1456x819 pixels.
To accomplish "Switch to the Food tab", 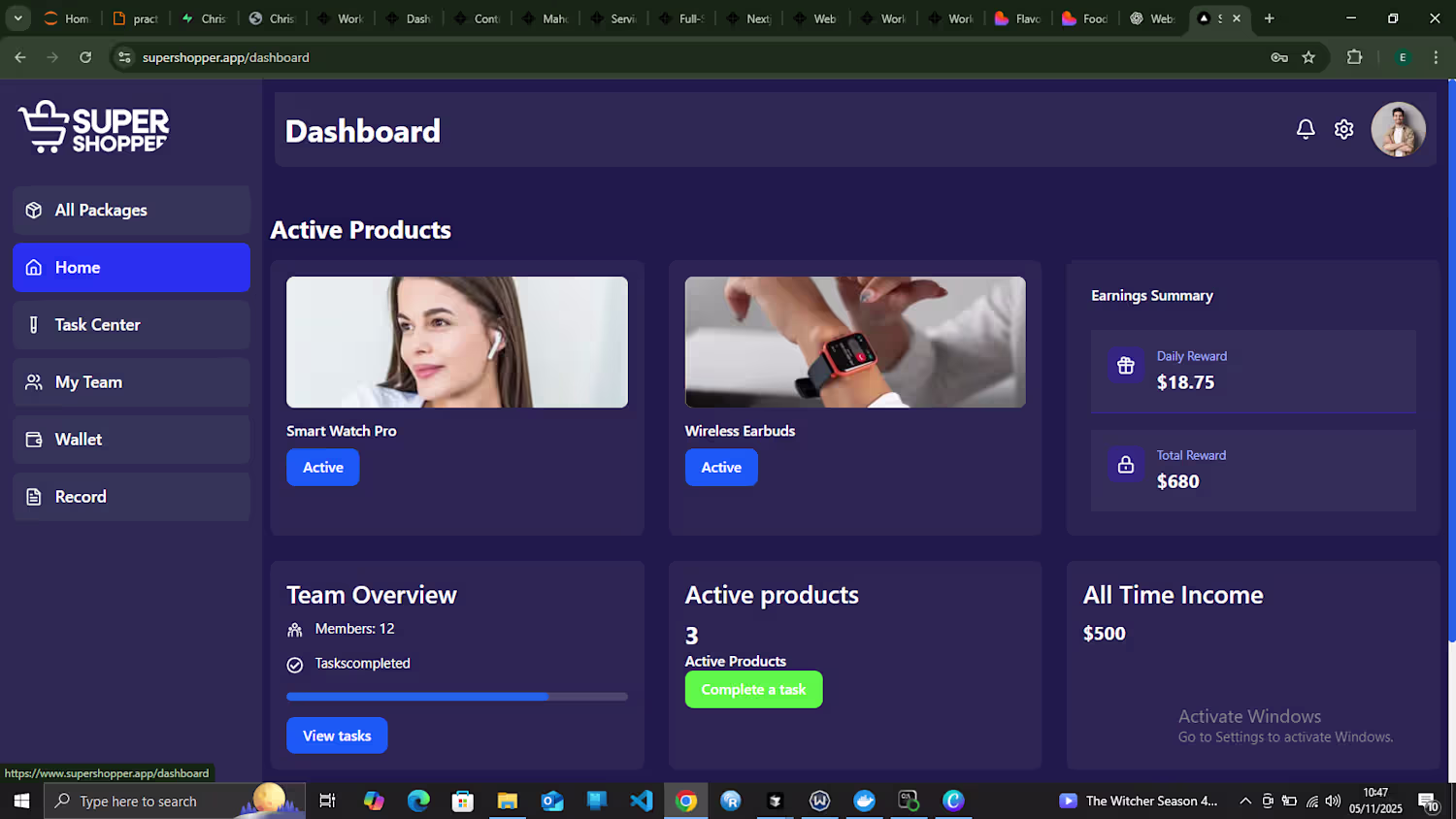I will coord(1085,17).
